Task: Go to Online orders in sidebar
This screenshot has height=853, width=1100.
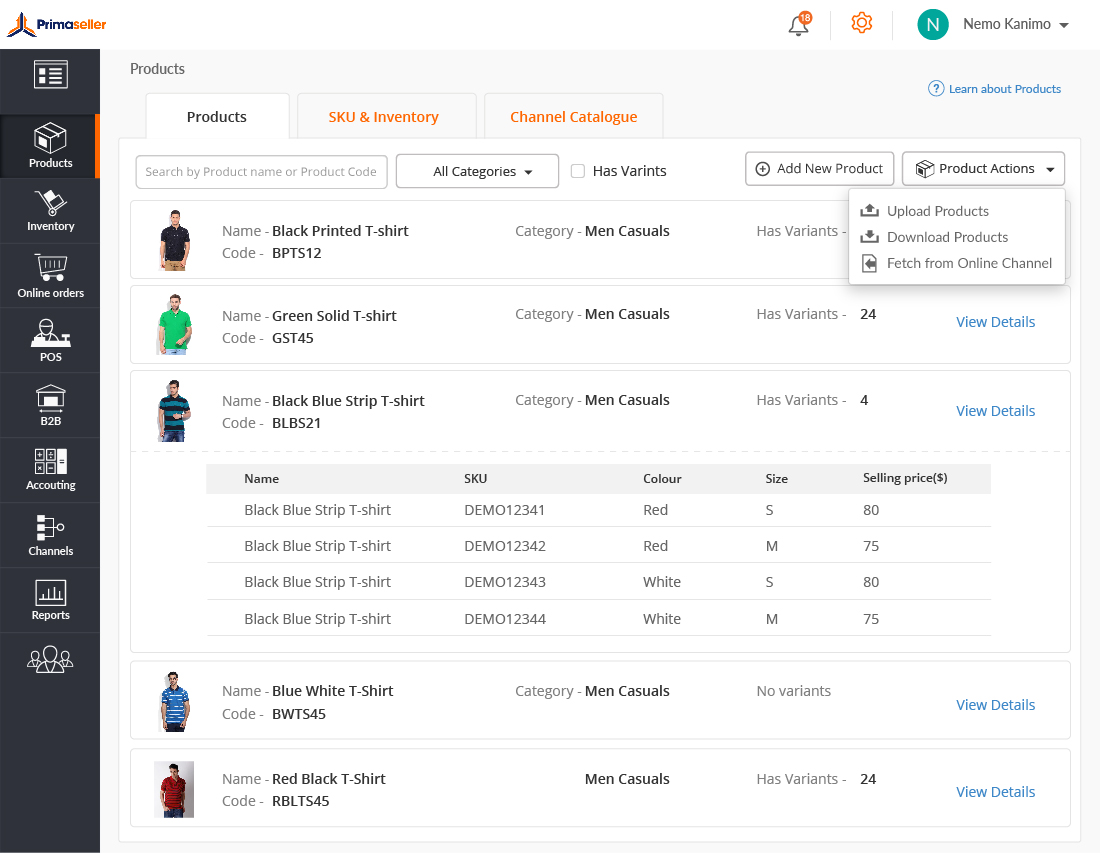Action: pos(50,276)
